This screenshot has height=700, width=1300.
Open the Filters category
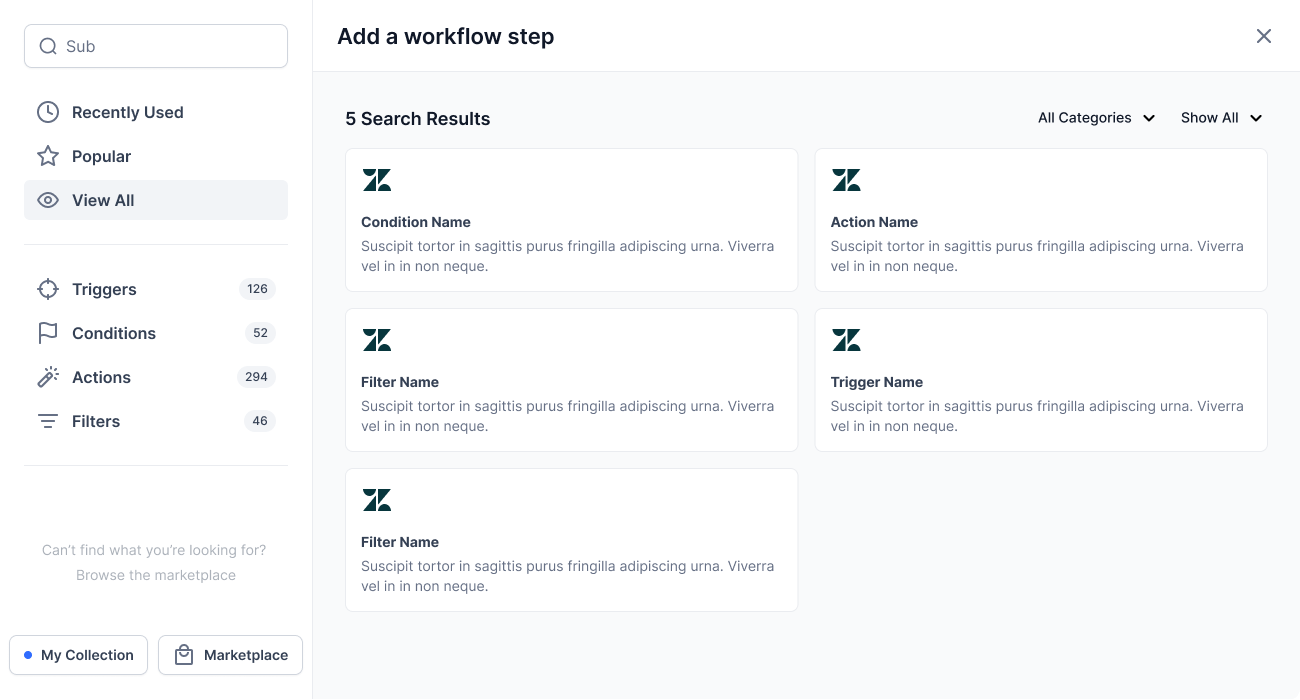(x=156, y=421)
